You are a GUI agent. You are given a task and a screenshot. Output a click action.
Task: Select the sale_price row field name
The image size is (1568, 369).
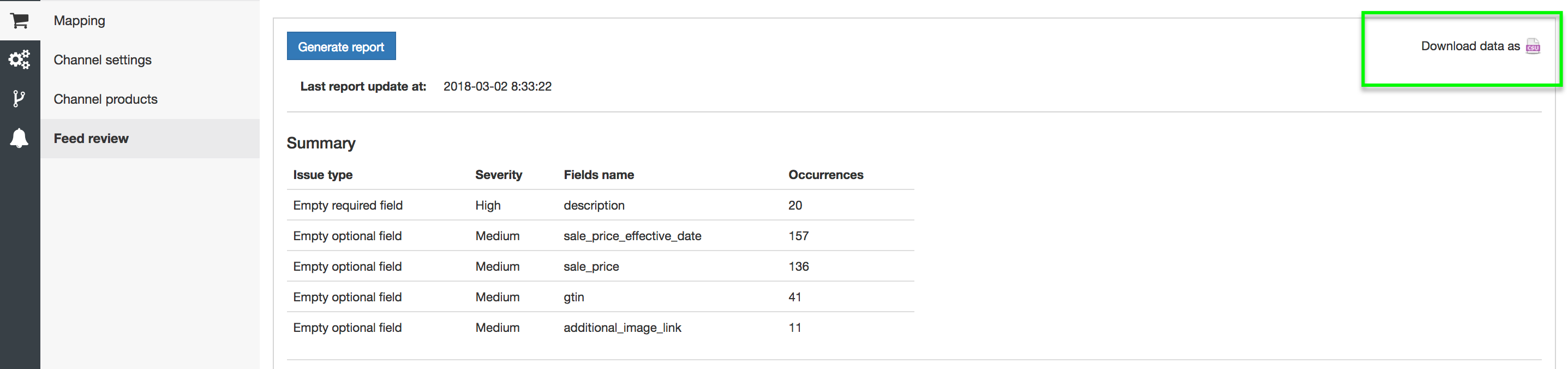pyautogui.click(x=591, y=266)
